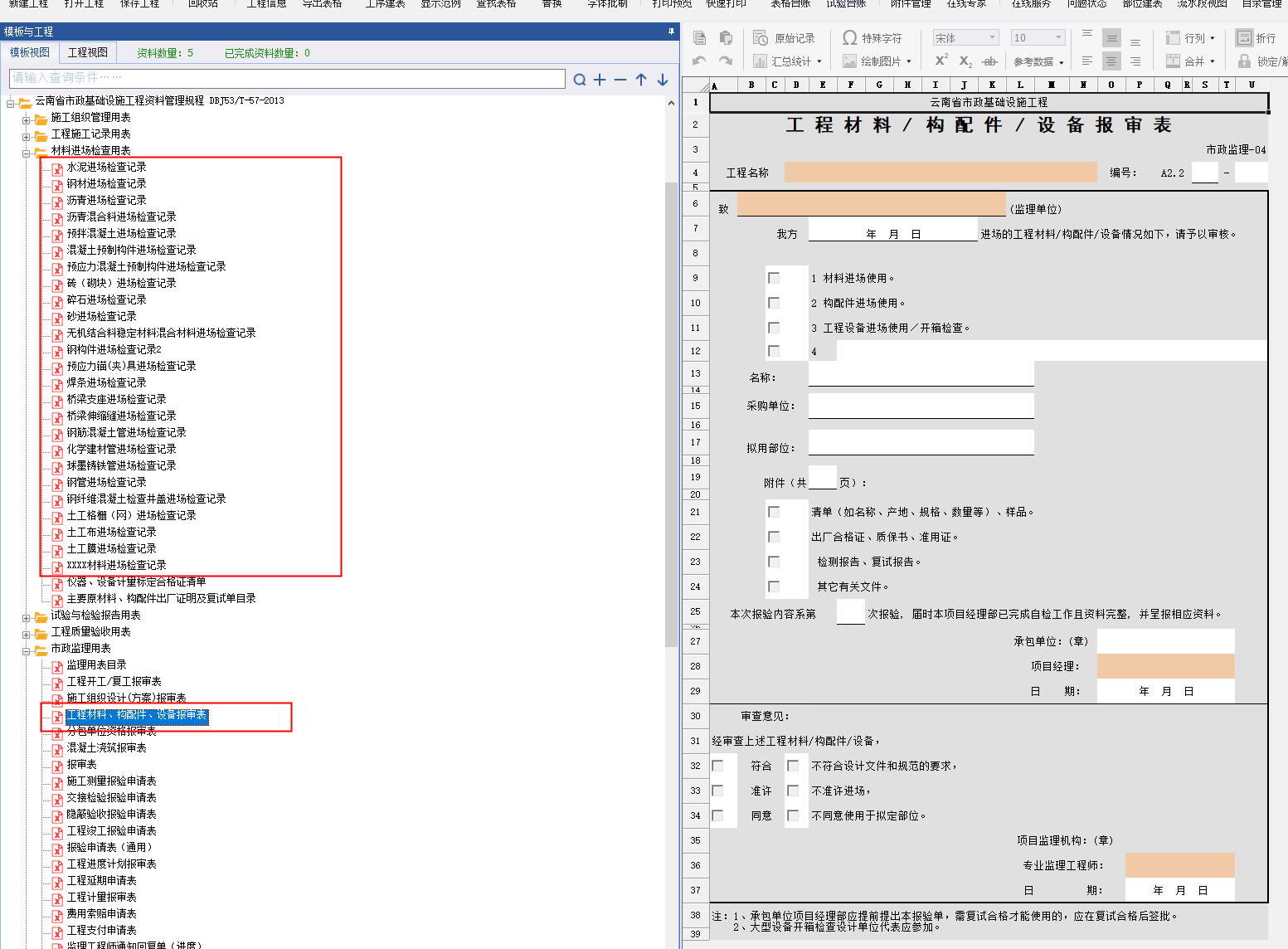Click the minus remove icon beside search
The image size is (1288, 949).
620,80
